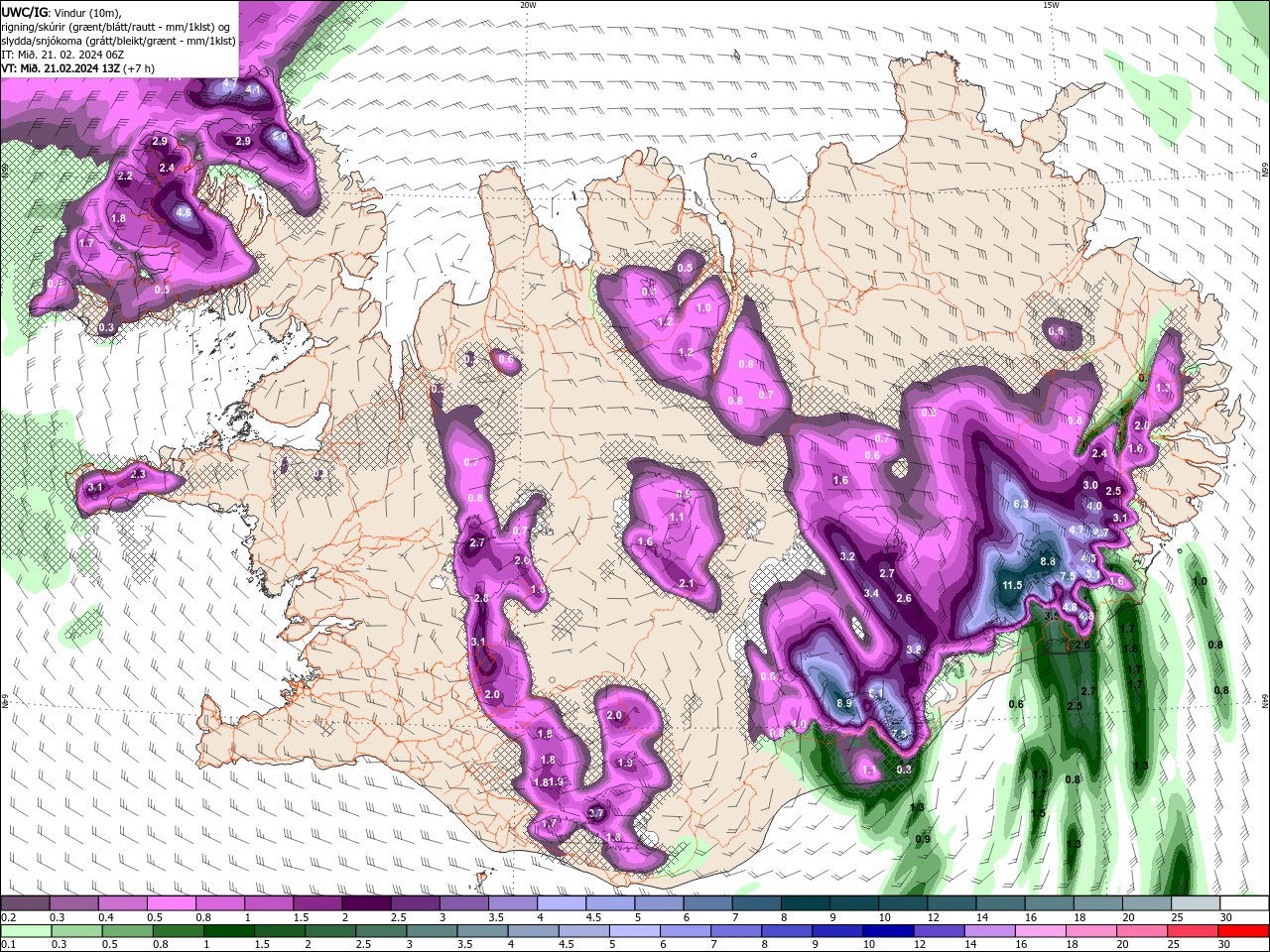Click the 3.7 value on the south coast
Screen dimensions: 1270x952
pos(596,813)
